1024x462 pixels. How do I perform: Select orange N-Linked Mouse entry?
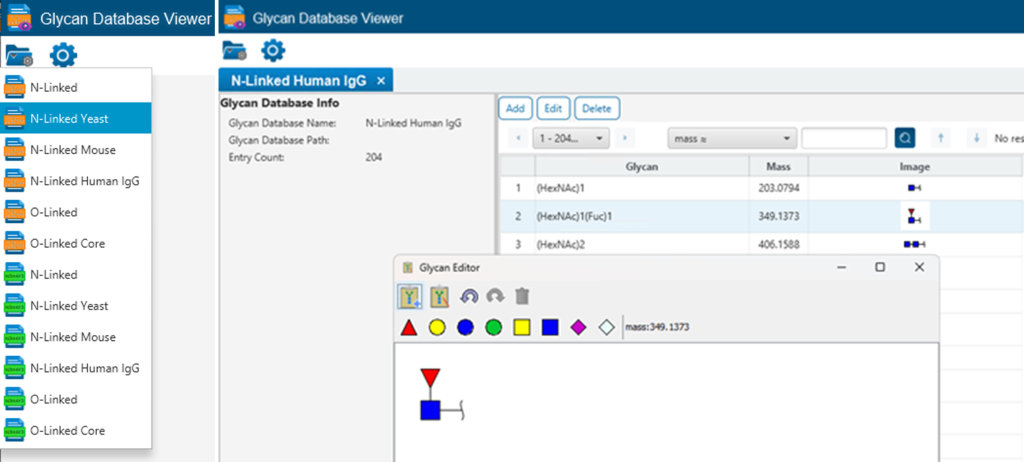(x=76, y=150)
